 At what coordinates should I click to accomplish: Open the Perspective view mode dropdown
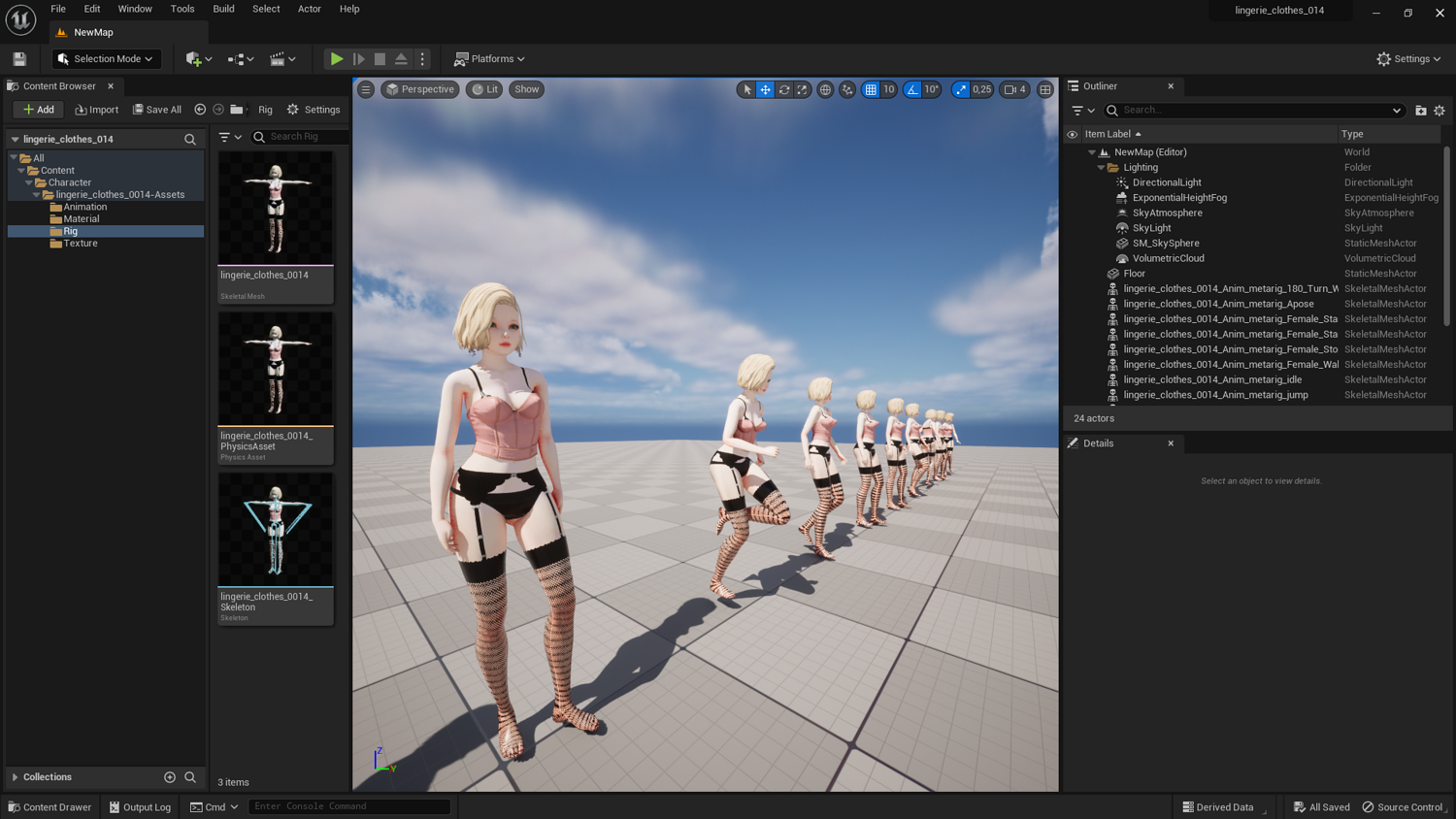(x=419, y=89)
